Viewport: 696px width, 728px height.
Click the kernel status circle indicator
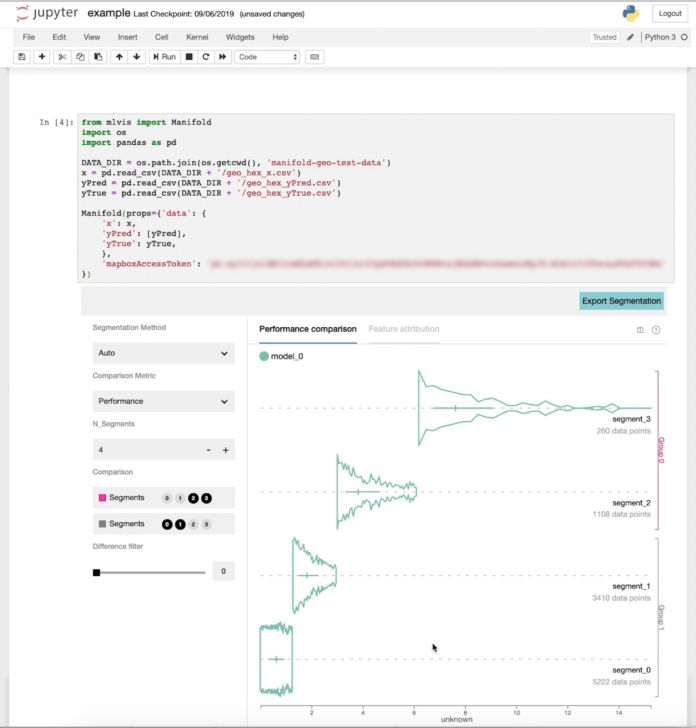pyautogui.click(x=684, y=37)
